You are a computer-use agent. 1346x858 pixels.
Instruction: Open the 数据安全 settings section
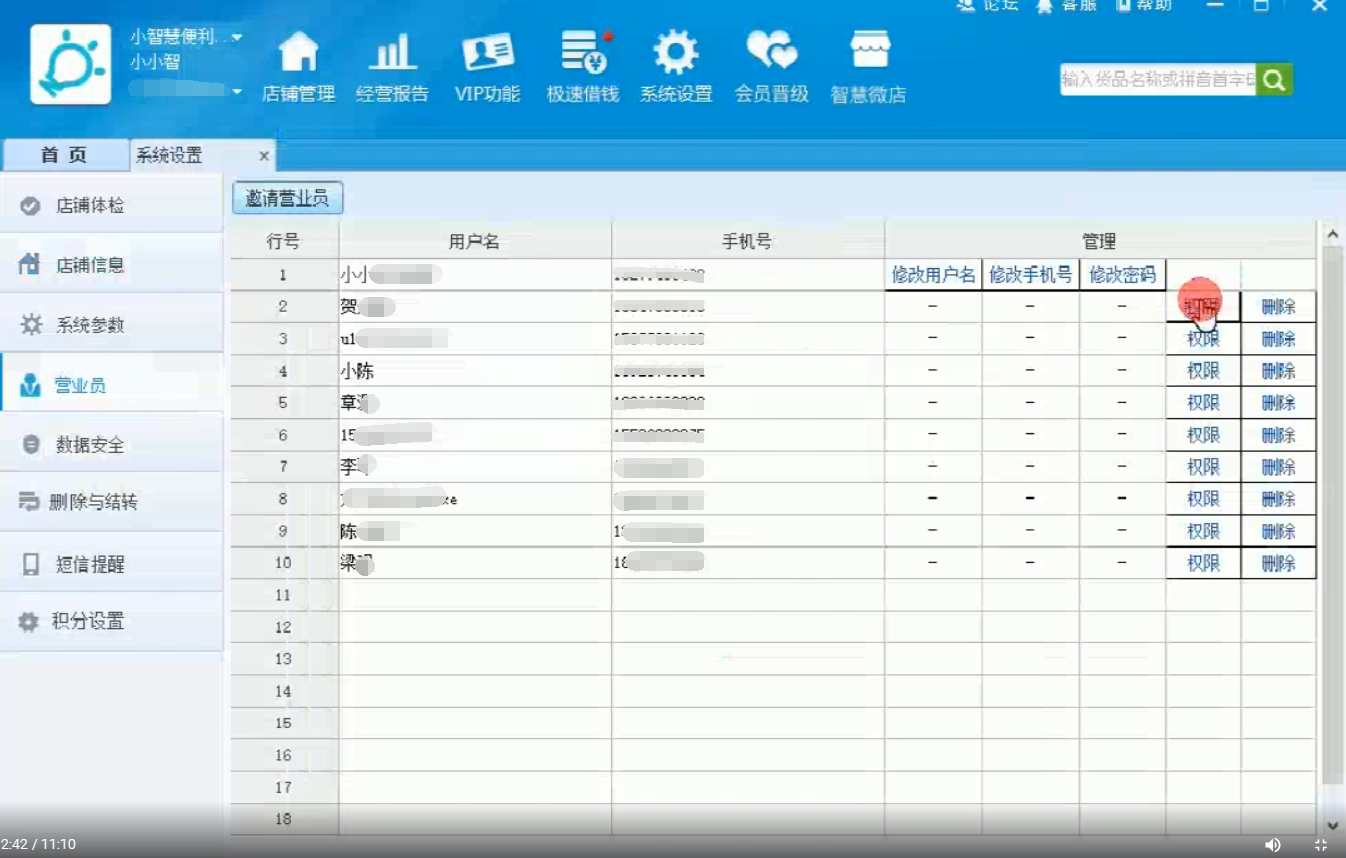[x=90, y=442]
